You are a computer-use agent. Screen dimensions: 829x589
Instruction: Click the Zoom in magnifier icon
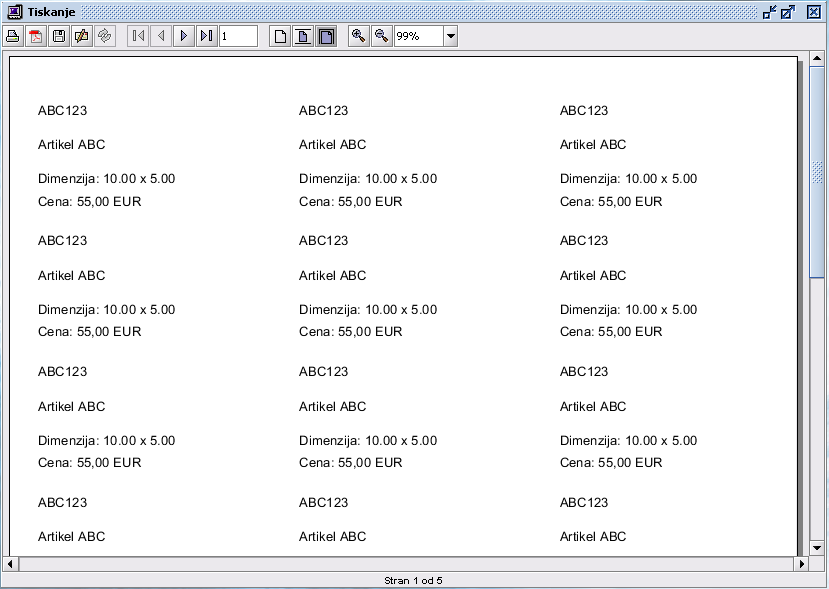(358, 36)
